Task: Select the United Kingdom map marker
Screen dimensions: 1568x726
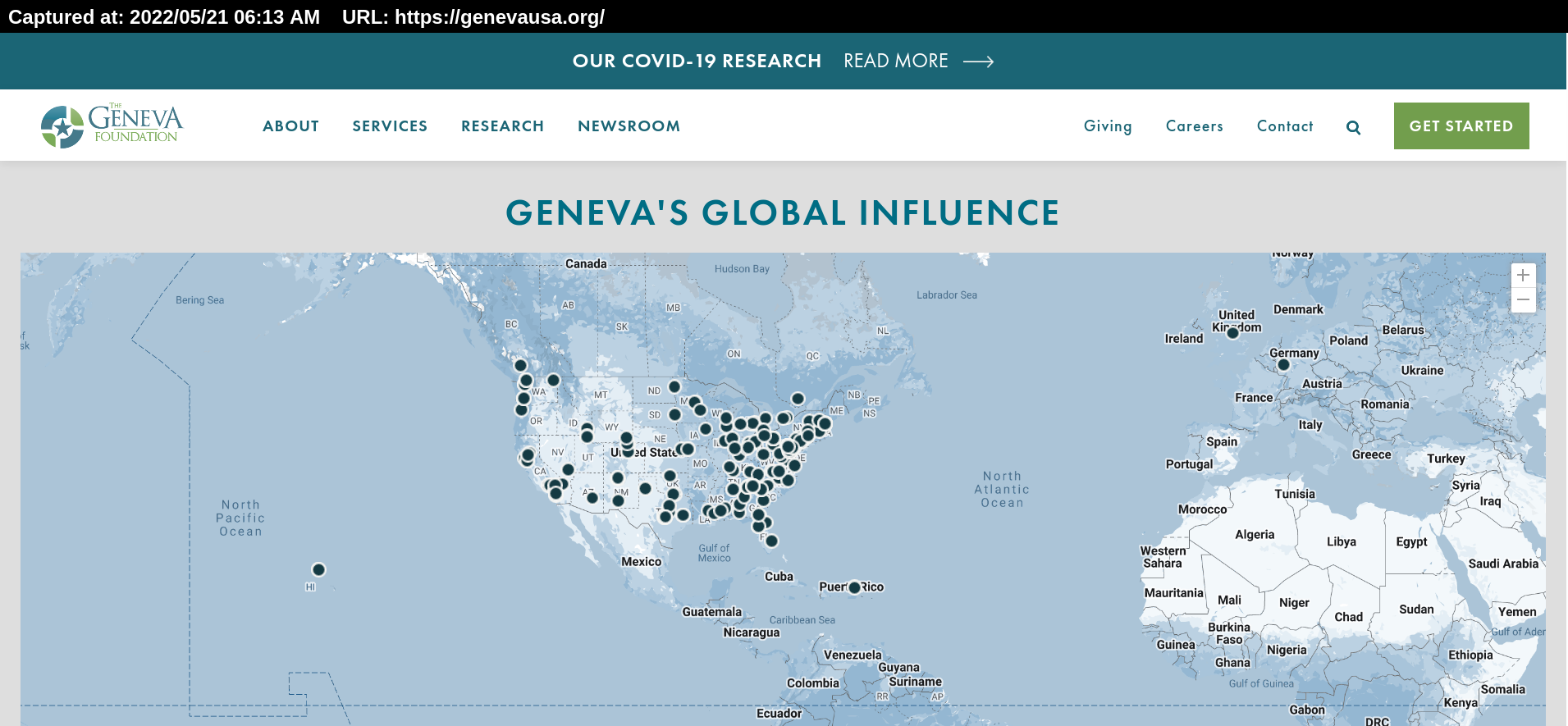Action: point(1232,332)
